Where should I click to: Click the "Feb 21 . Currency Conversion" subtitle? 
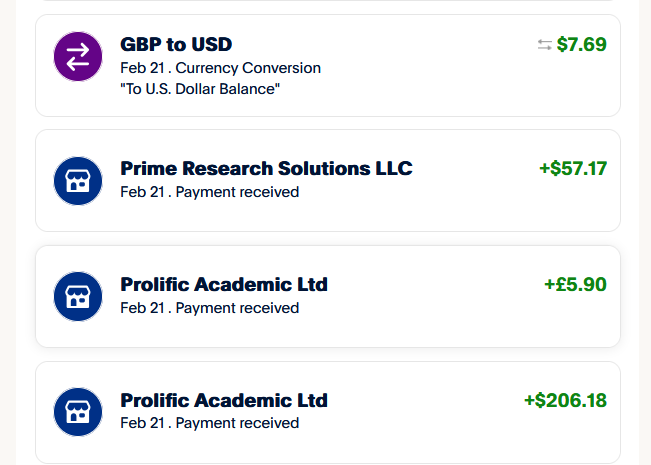(220, 68)
